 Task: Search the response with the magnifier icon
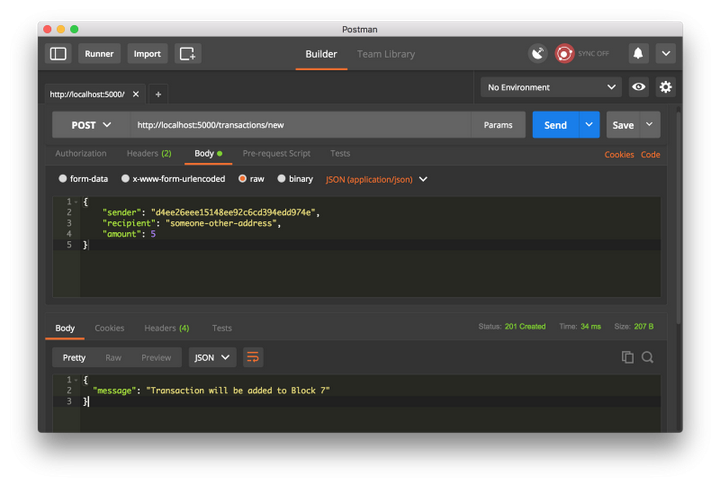[648, 357]
